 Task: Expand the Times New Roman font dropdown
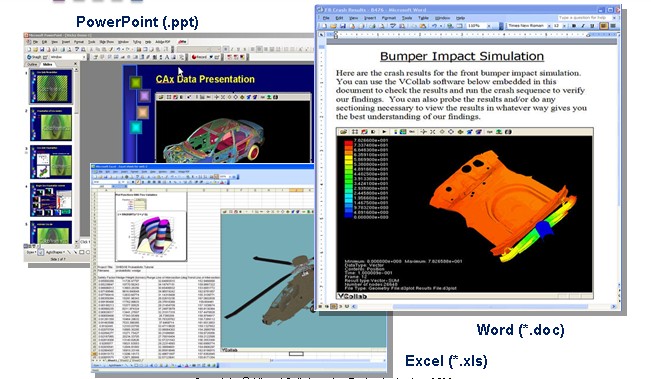point(549,26)
